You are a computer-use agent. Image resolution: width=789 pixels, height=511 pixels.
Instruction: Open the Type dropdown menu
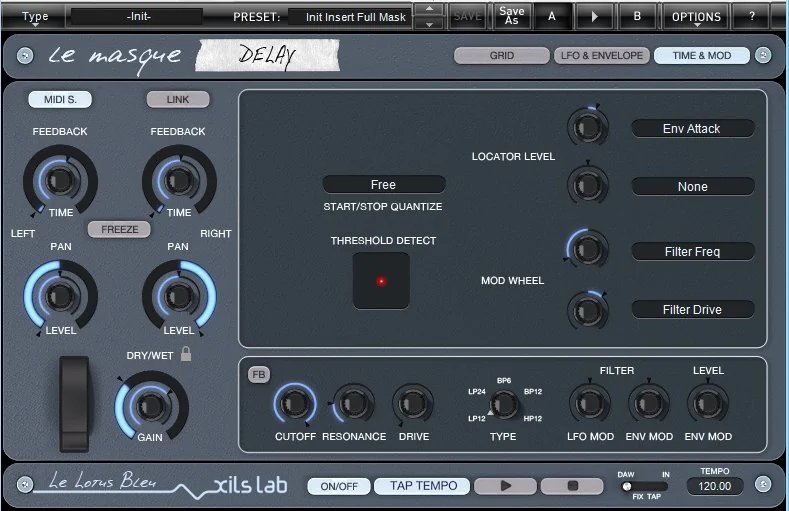[35, 17]
